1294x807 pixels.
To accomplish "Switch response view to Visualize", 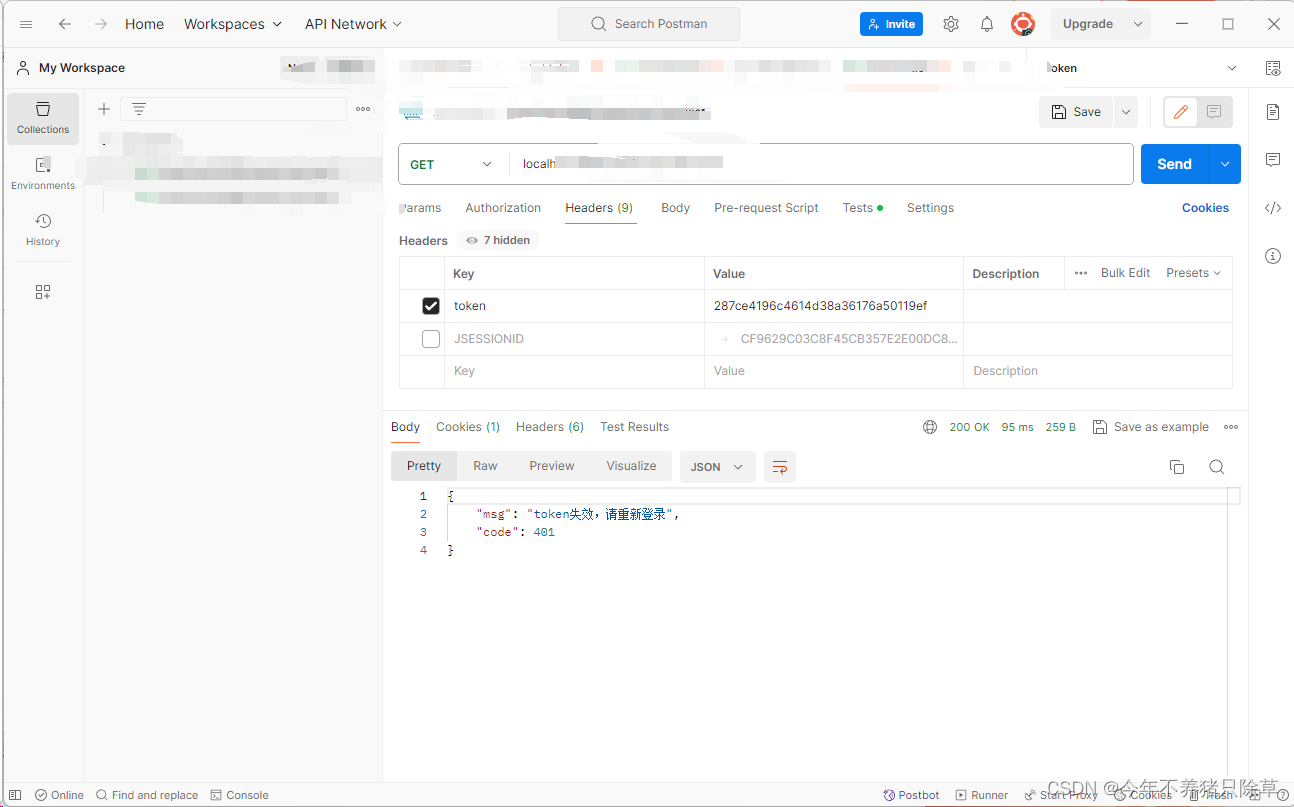I will [x=631, y=466].
